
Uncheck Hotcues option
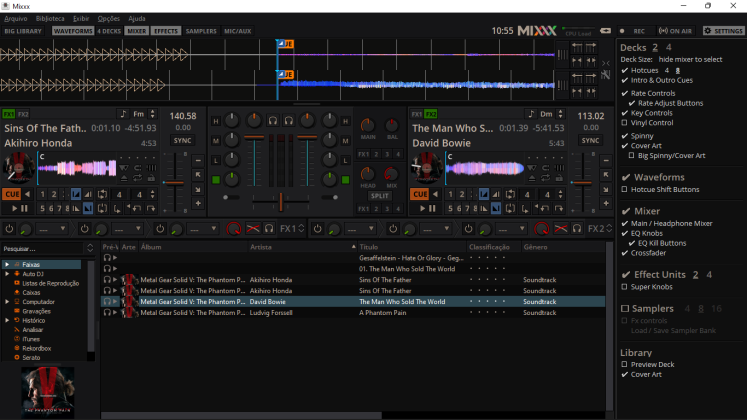coord(625,70)
